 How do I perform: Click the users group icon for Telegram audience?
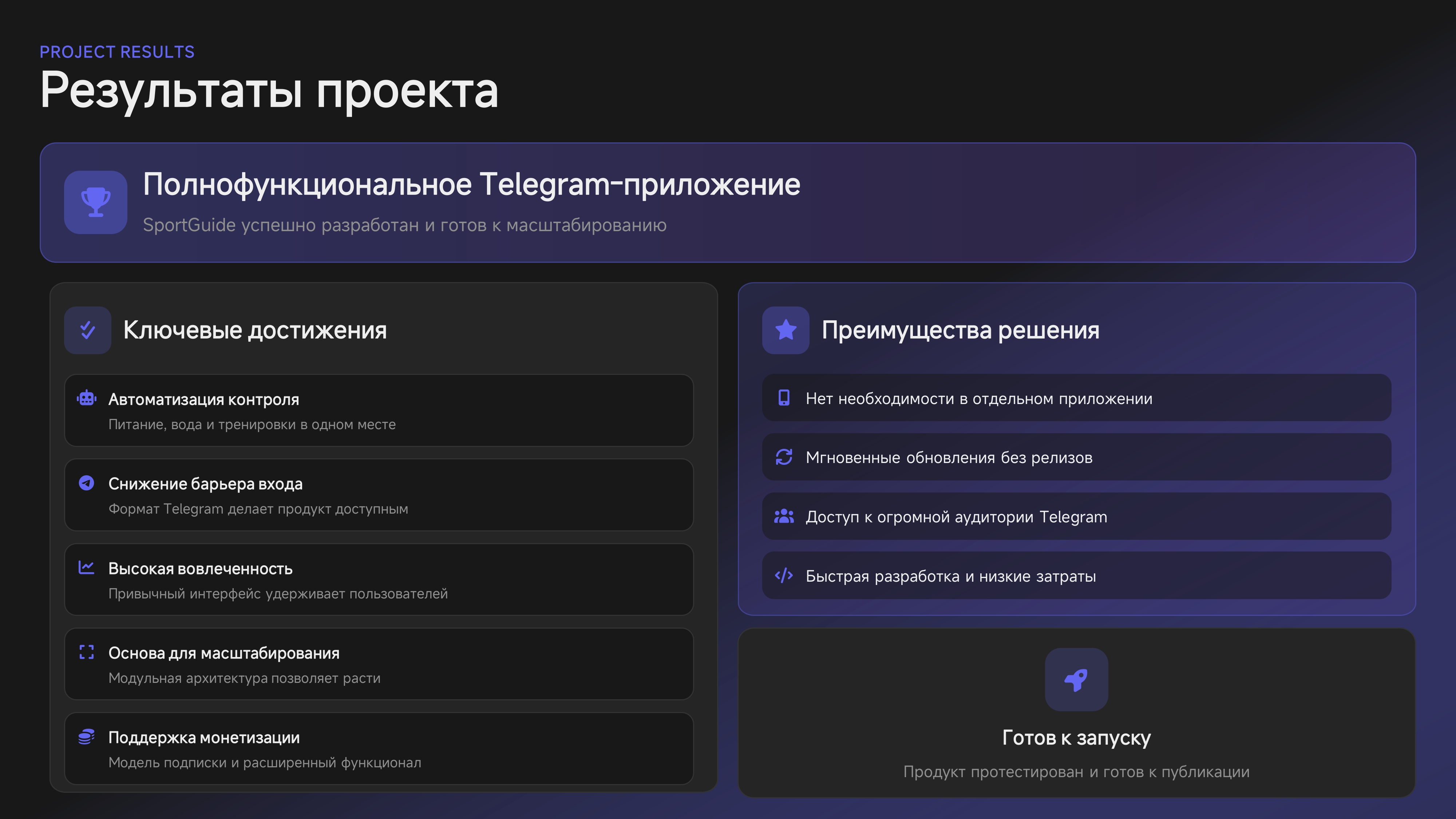click(x=784, y=516)
